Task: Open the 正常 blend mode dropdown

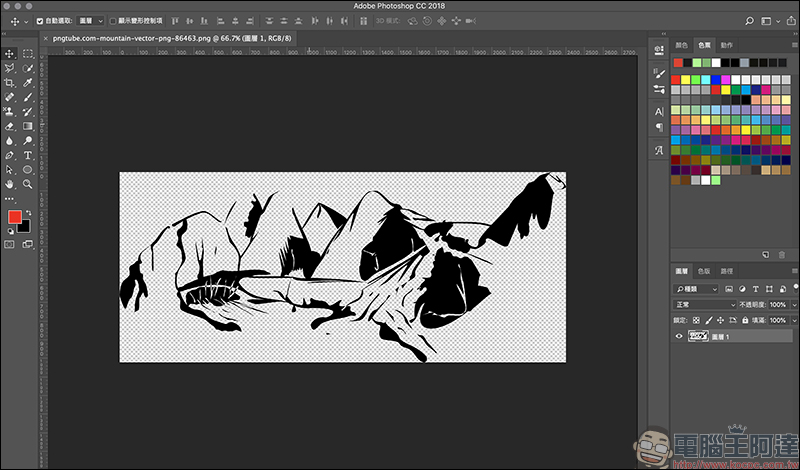Action: 705,304
